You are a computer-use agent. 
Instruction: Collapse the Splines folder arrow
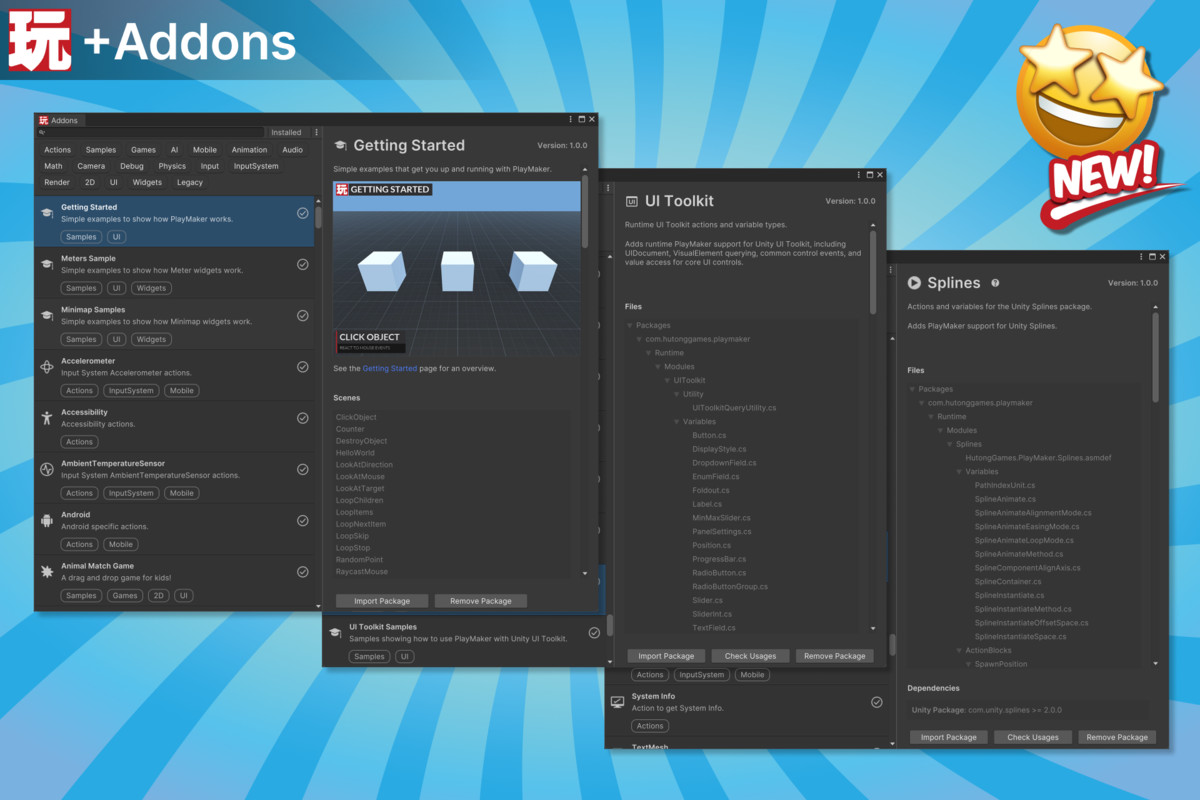pos(950,444)
